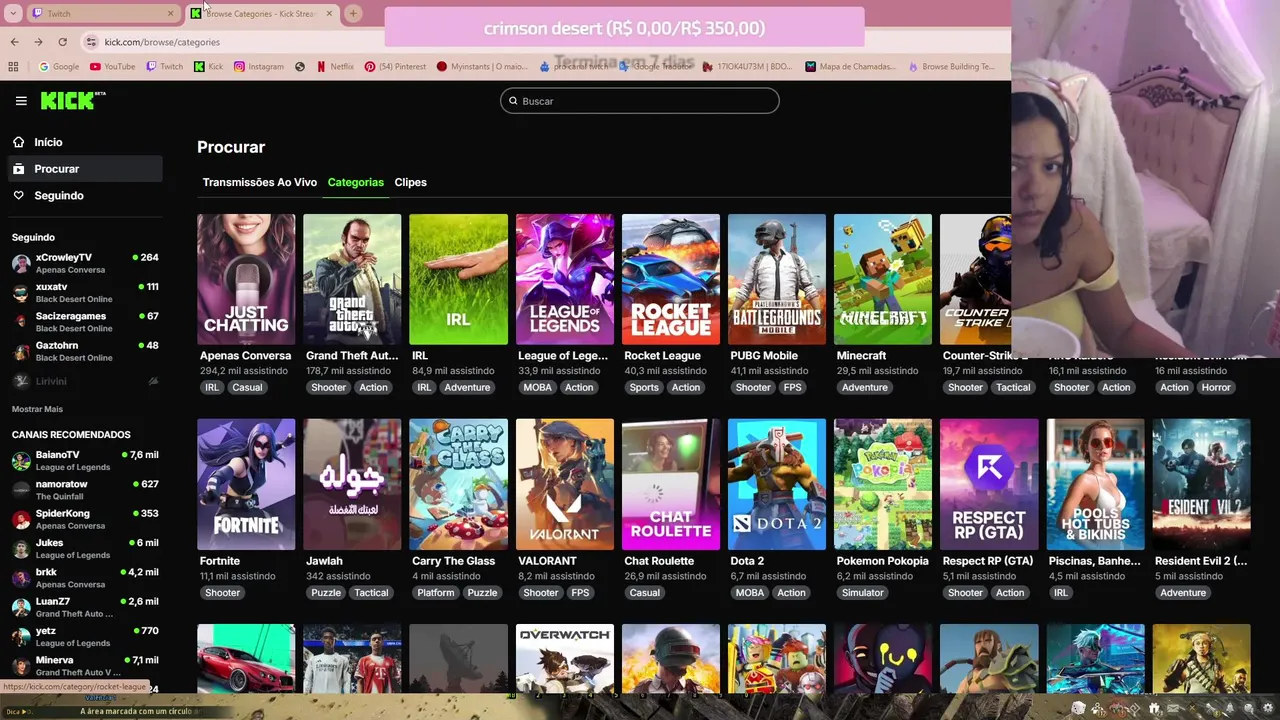1280x720 pixels.
Task: Open the IRL category cover
Action: [x=458, y=279]
